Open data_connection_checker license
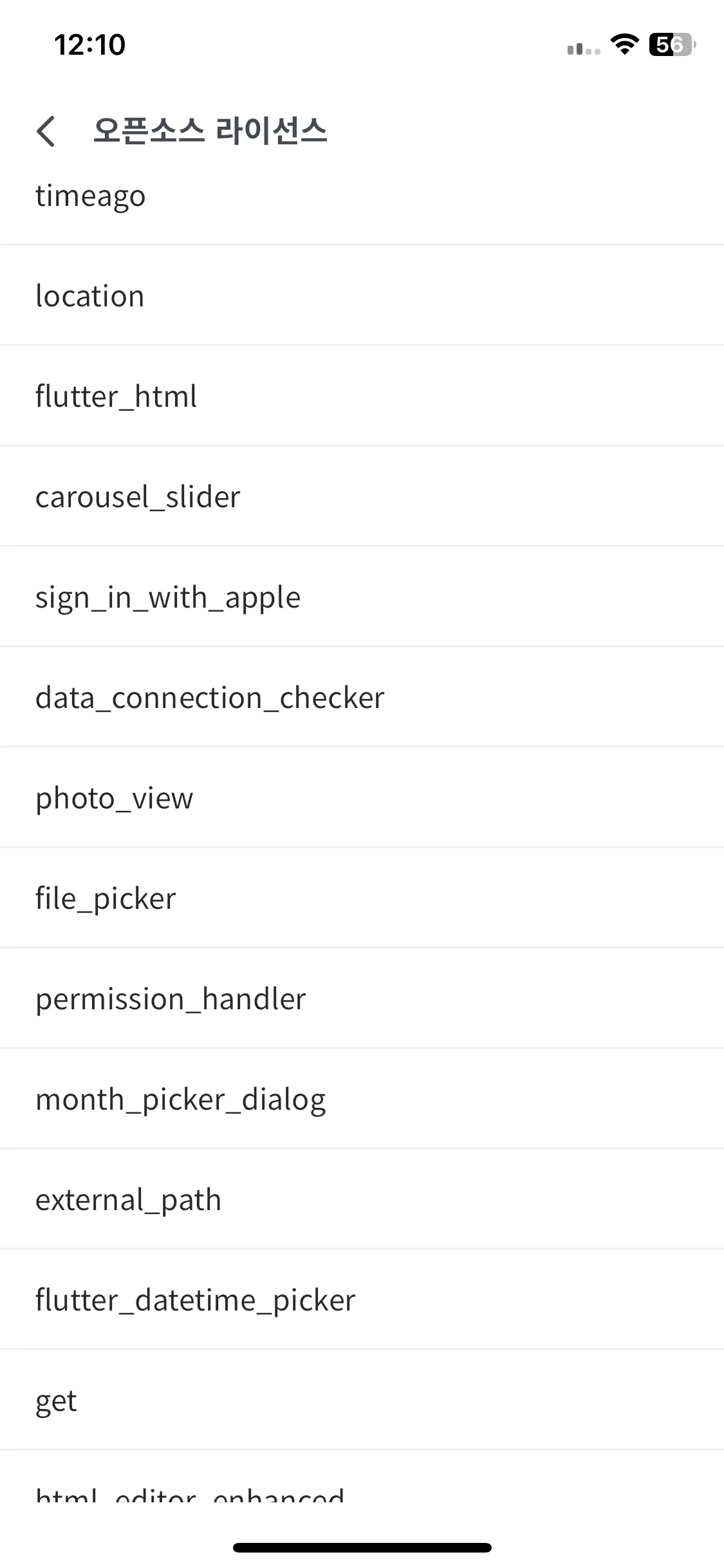The width and height of the screenshot is (724, 1568). [x=362, y=697]
